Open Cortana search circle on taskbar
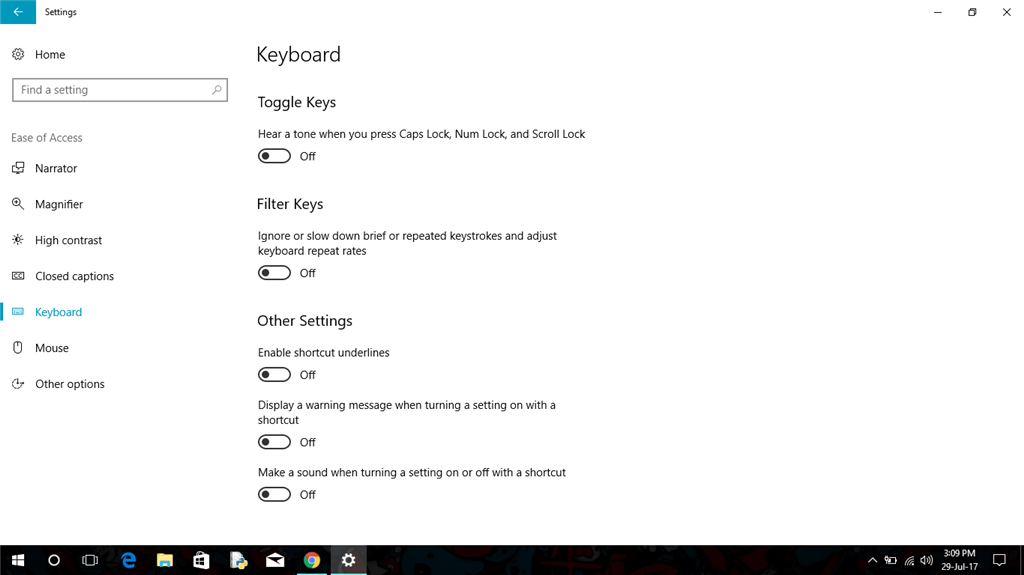Viewport: 1024px width, 575px height. 54,560
